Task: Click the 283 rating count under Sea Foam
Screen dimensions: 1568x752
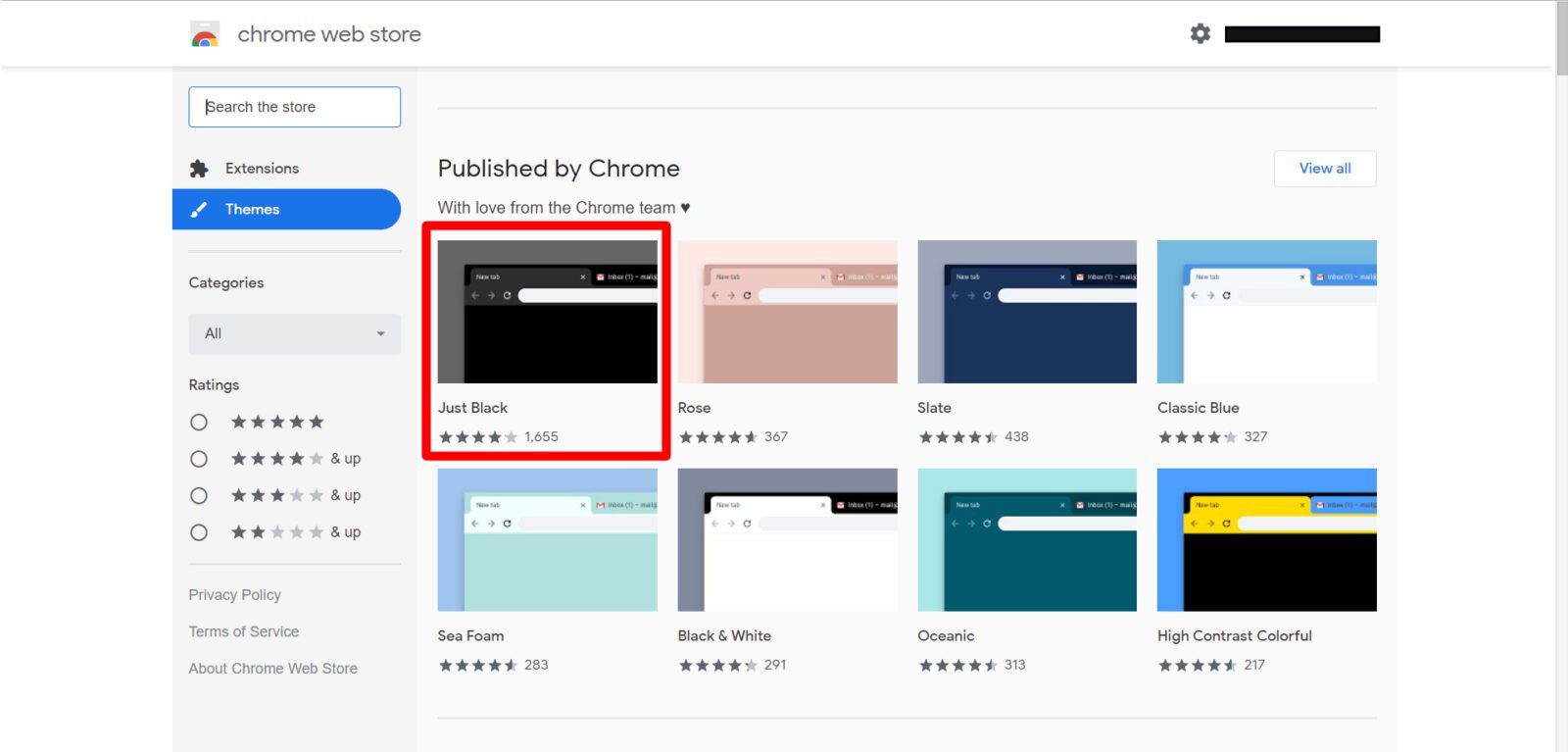Action: click(536, 665)
